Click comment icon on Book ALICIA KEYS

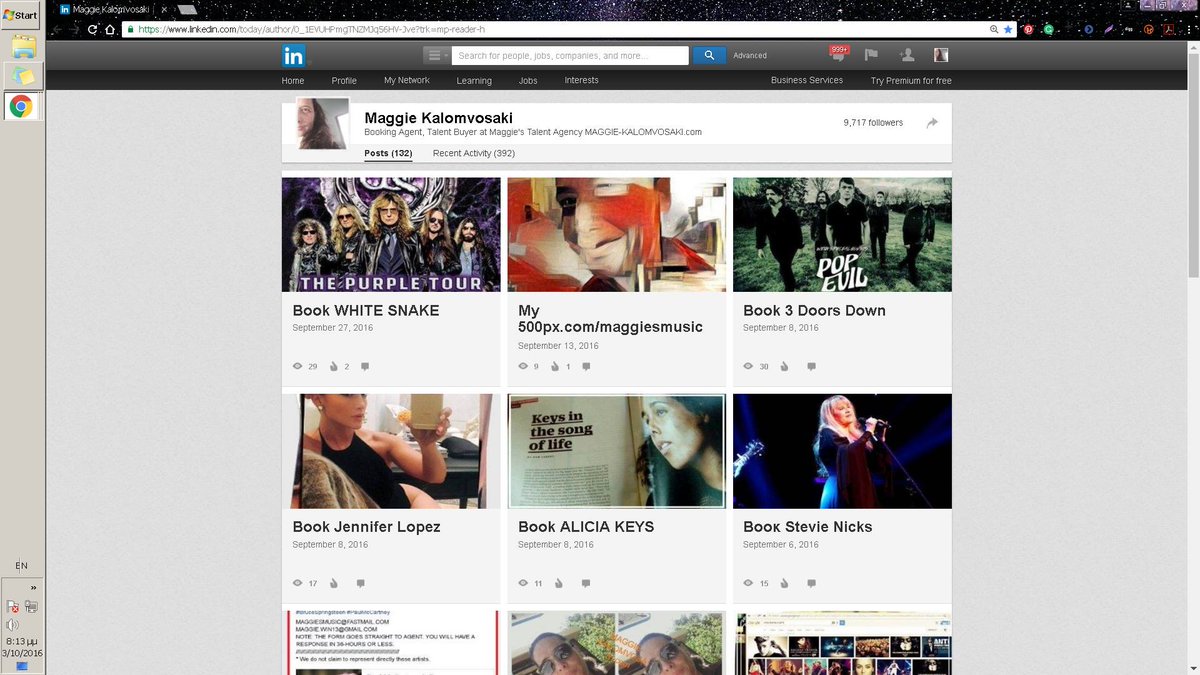click(x=586, y=583)
